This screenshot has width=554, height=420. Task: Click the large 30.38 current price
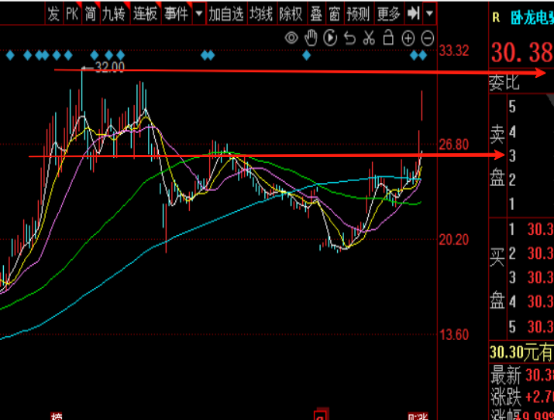522,53
